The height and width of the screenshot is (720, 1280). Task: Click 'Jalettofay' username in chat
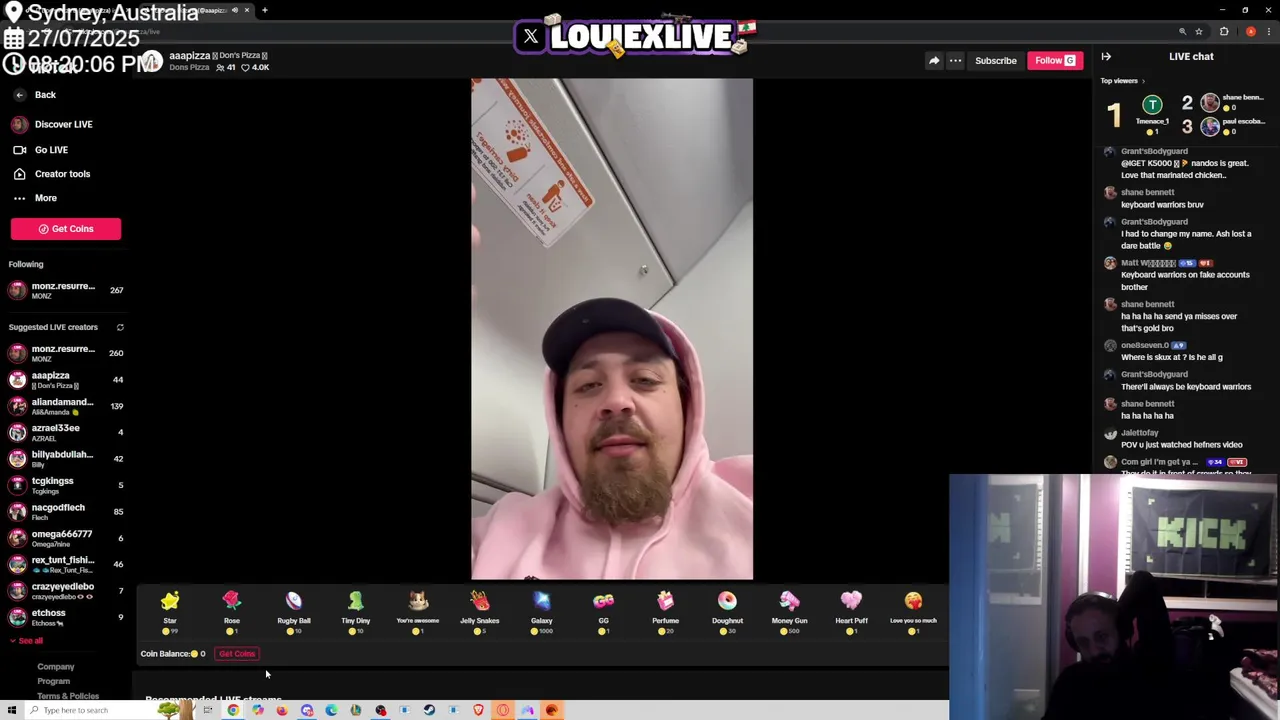point(1139,433)
